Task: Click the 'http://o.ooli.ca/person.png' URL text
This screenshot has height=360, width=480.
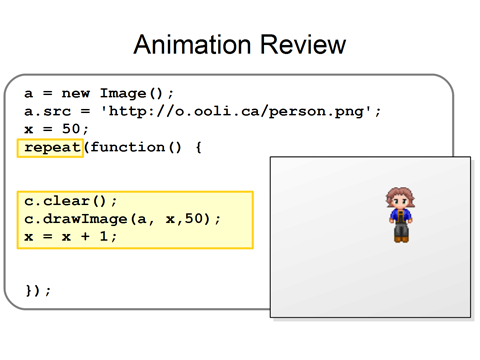Action: tap(236, 112)
